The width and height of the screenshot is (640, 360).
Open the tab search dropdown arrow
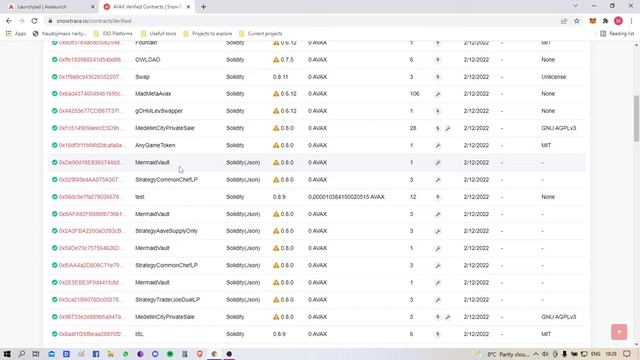575,6
